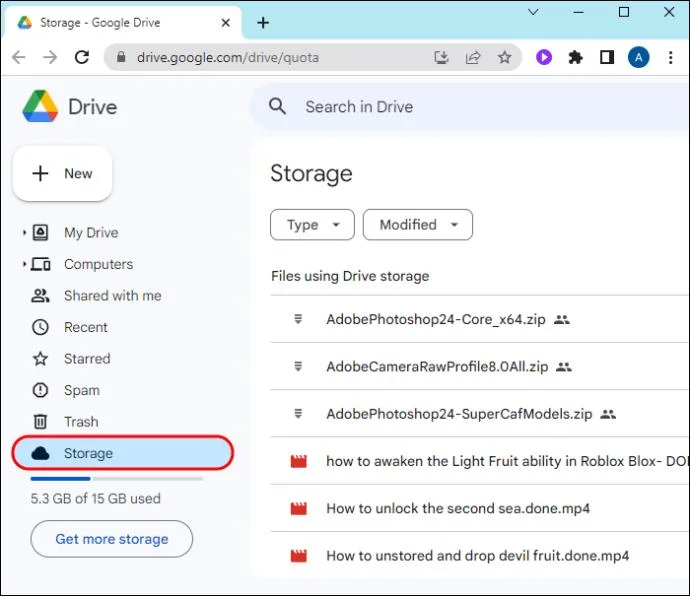Open Chrome three-dot menu
Viewport: 690px width, 596px height.
[x=671, y=57]
